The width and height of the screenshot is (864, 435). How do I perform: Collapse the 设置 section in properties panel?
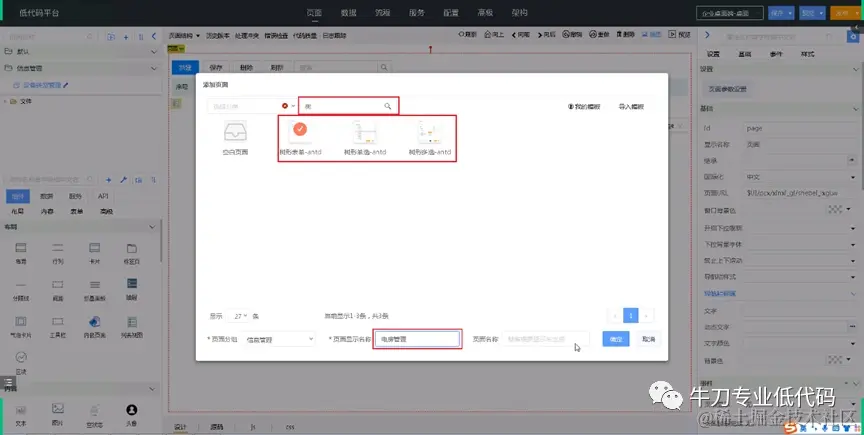point(855,69)
